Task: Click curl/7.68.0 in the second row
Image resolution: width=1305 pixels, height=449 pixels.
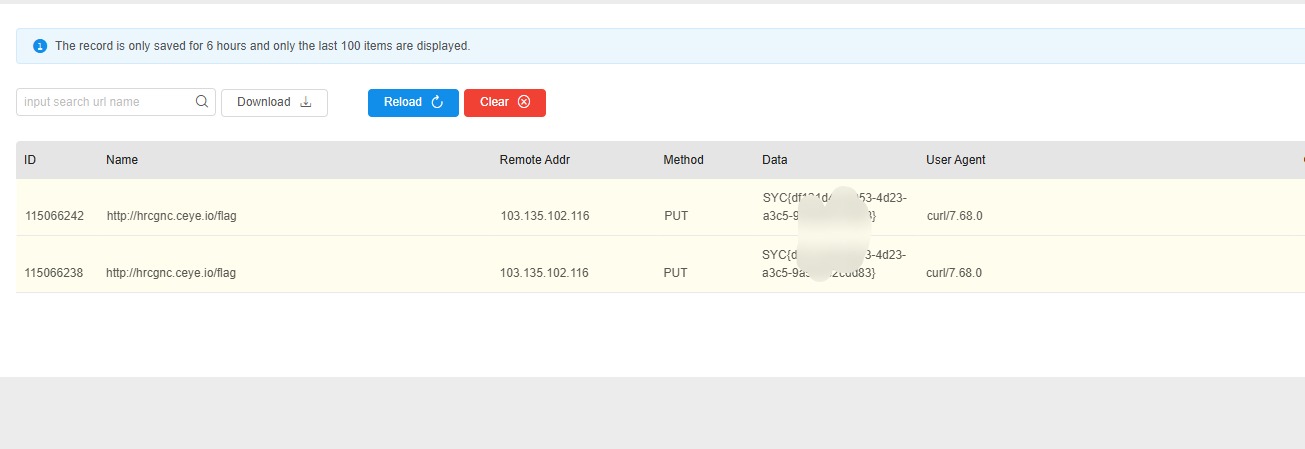Action: coord(954,273)
